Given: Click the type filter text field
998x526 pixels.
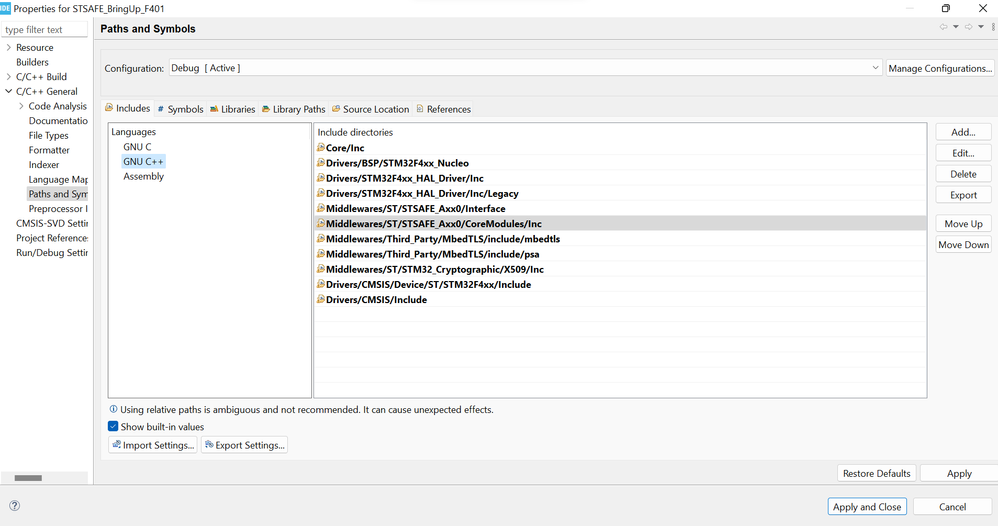Looking at the screenshot, I should [x=45, y=29].
